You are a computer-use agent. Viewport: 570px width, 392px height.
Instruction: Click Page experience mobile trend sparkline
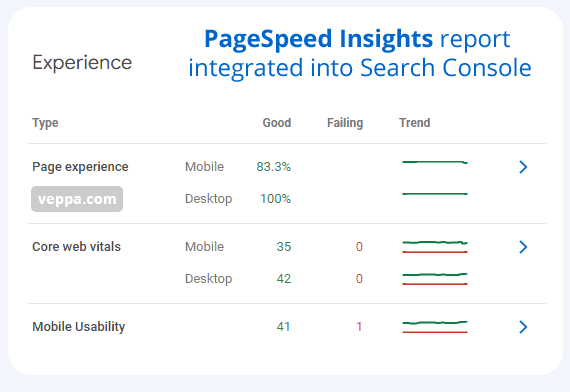(x=435, y=162)
